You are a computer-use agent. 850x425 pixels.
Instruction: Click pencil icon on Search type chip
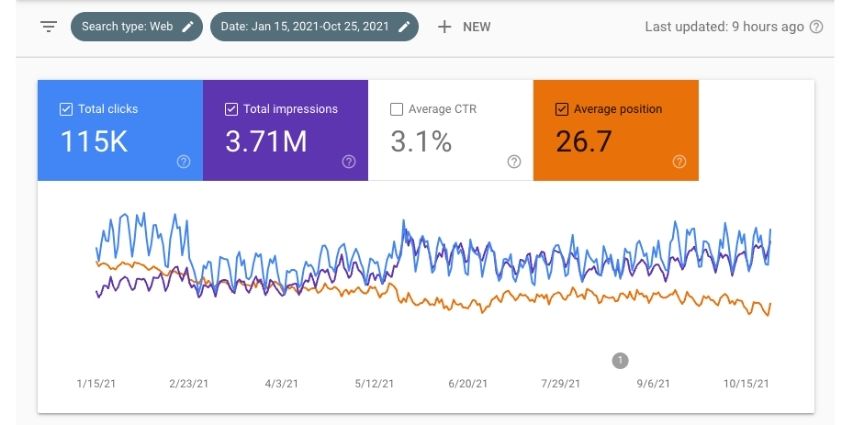tap(188, 27)
